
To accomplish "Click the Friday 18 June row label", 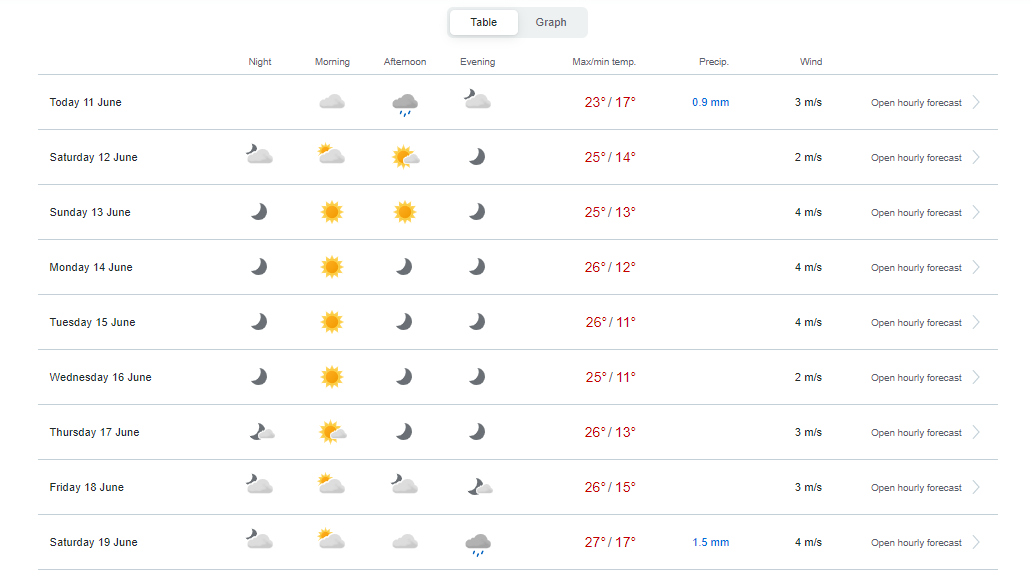I will (x=87, y=487).
